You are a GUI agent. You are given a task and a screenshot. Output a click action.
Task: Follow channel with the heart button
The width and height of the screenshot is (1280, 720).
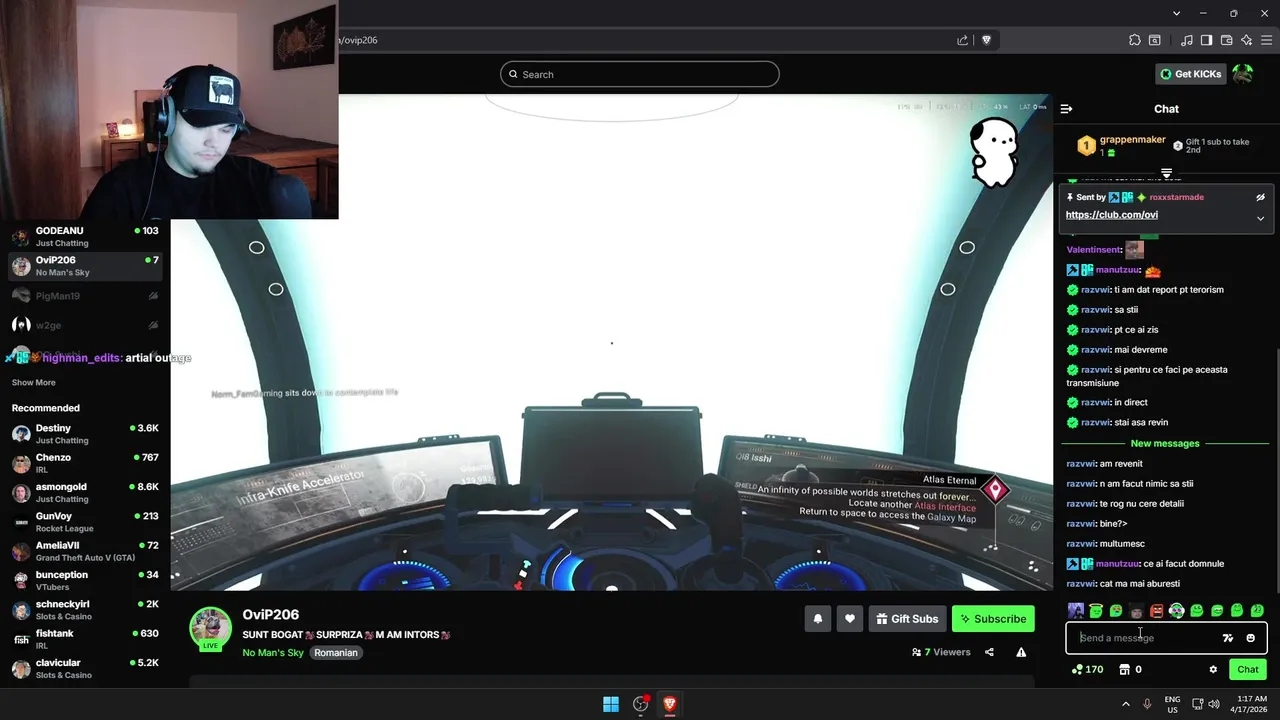pyautogui.click(x=849, y=619)
